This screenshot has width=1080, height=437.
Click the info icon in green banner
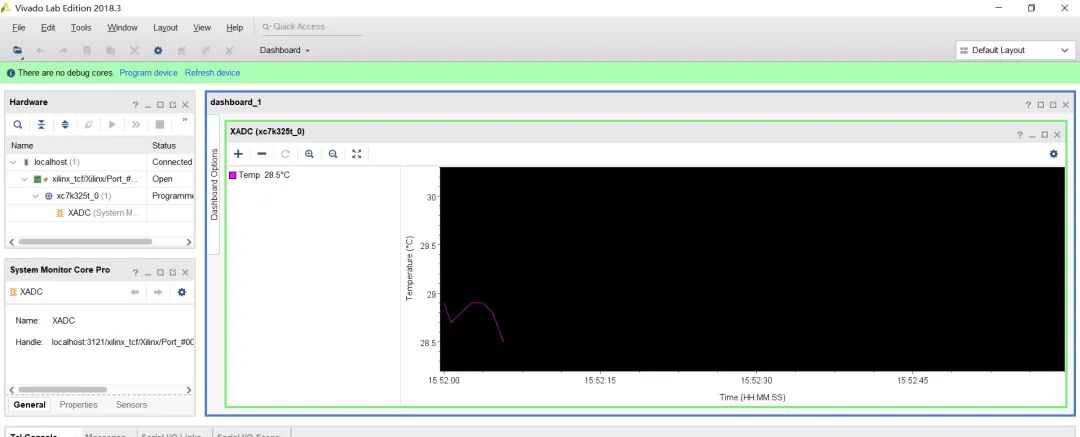(x=11, y=73)
